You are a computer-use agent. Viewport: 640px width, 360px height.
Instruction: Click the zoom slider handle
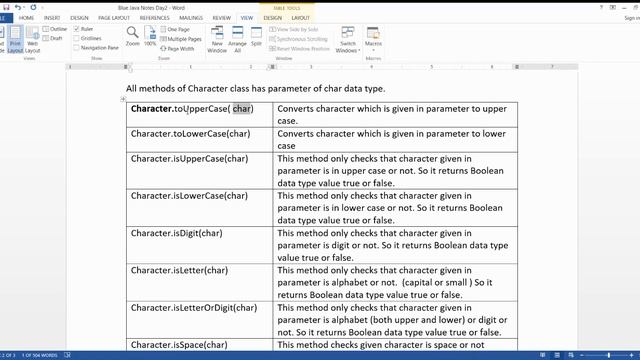tap(609, 355)
